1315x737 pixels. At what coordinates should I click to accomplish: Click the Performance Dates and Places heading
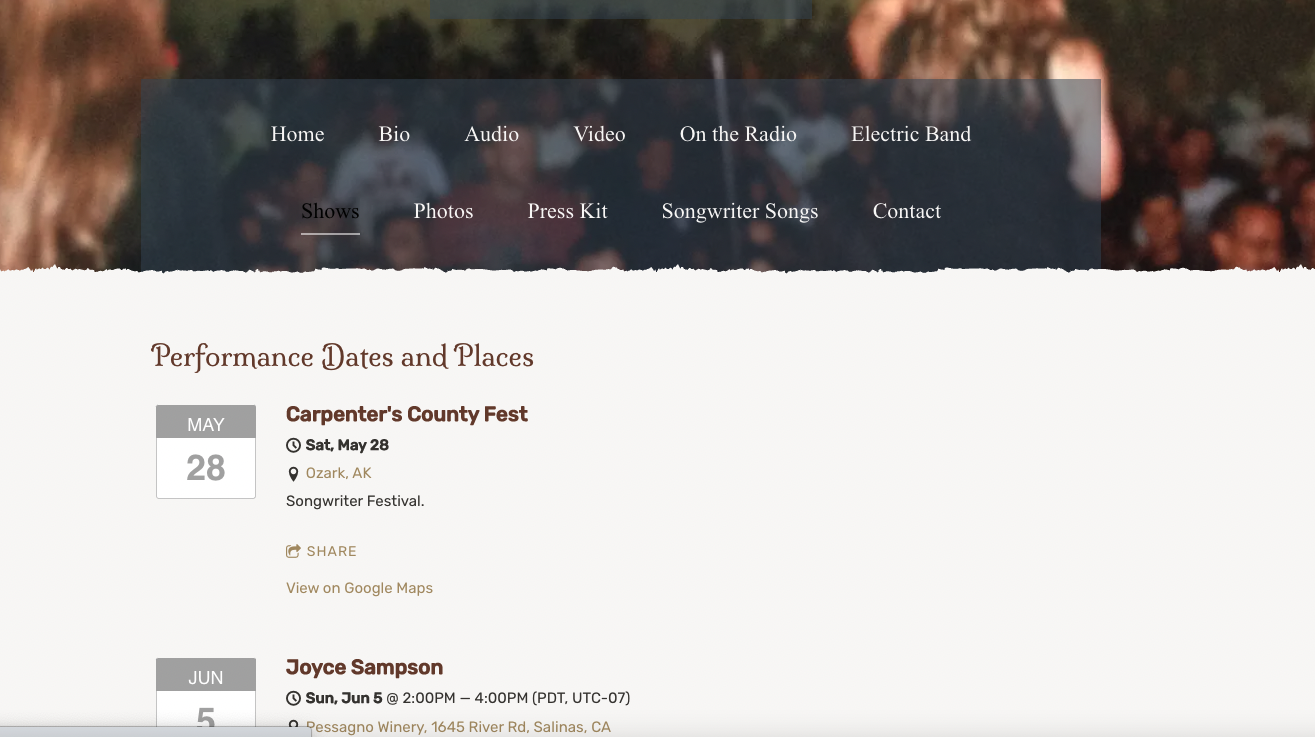(342, 357)
